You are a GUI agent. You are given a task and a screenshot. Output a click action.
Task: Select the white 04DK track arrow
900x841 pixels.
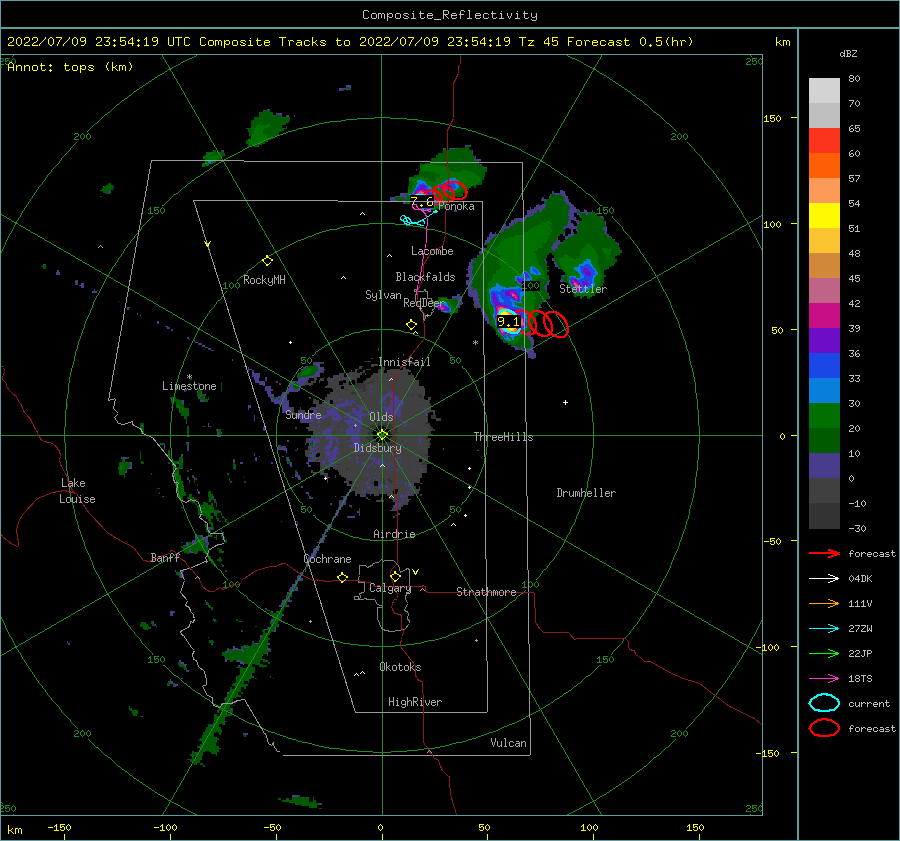click(x=824, y=578)
